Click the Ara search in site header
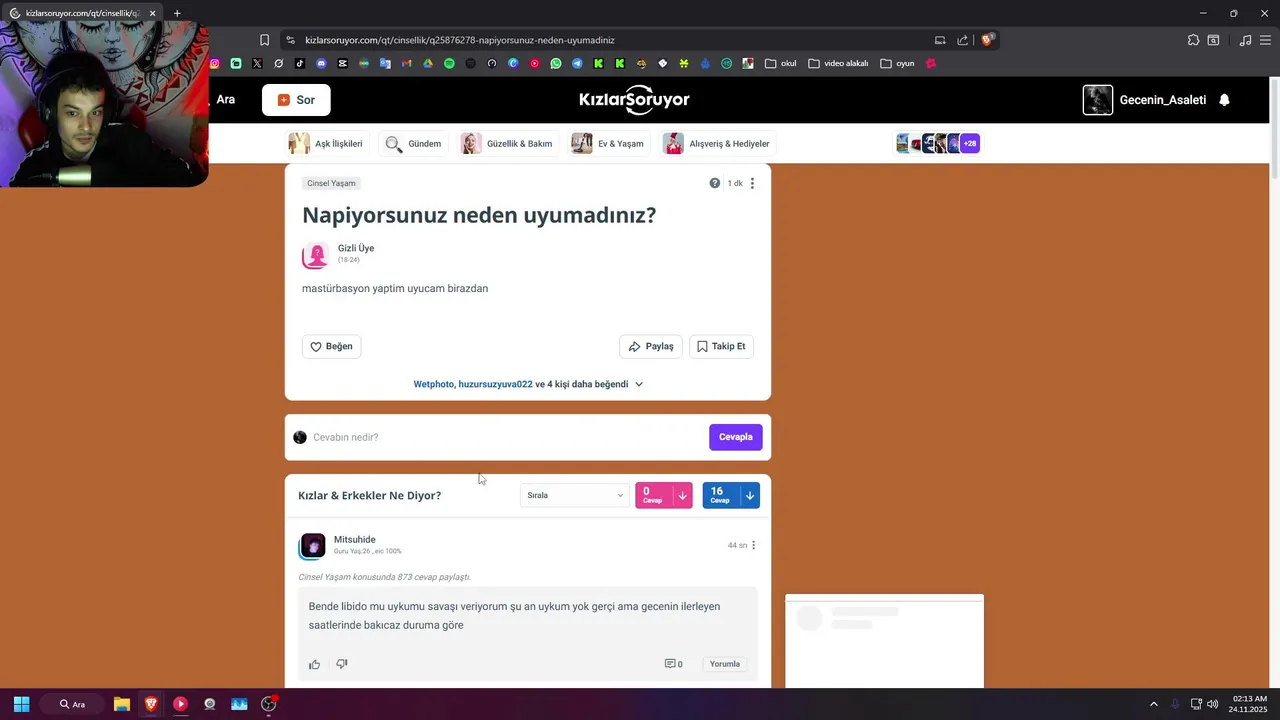 pyautogui.click(x=225, y=100)
